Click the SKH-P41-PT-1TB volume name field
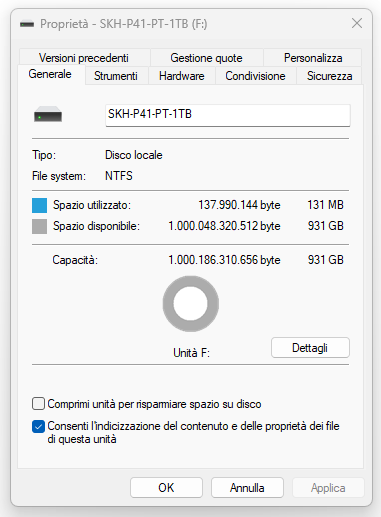381x517 pixels. tap(228, 115)
